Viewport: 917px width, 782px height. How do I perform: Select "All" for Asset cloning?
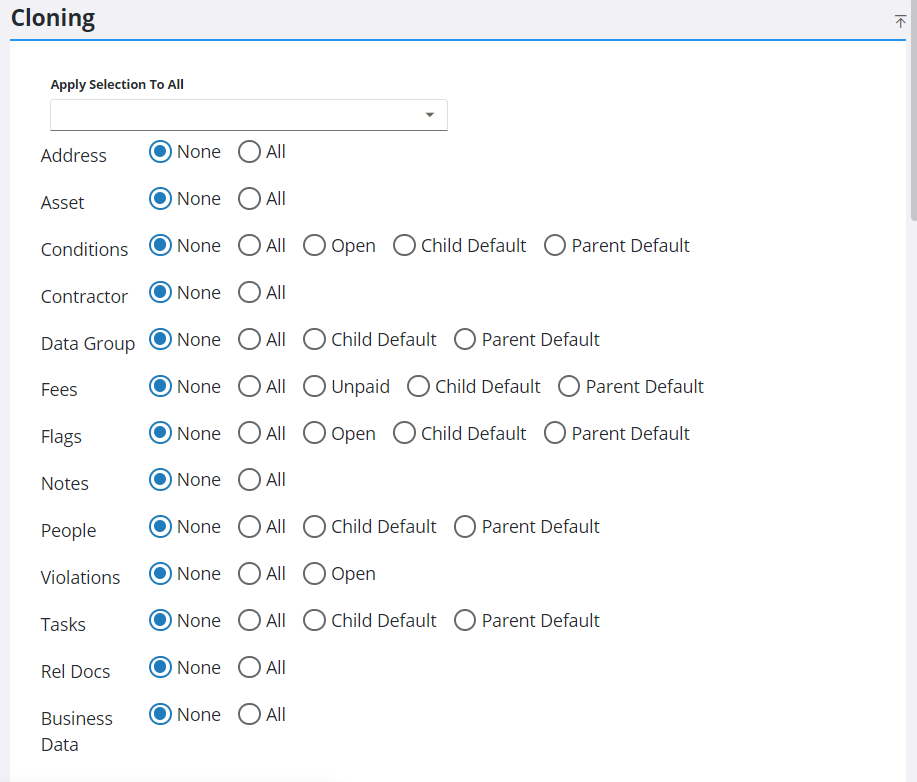click(249, 199)
